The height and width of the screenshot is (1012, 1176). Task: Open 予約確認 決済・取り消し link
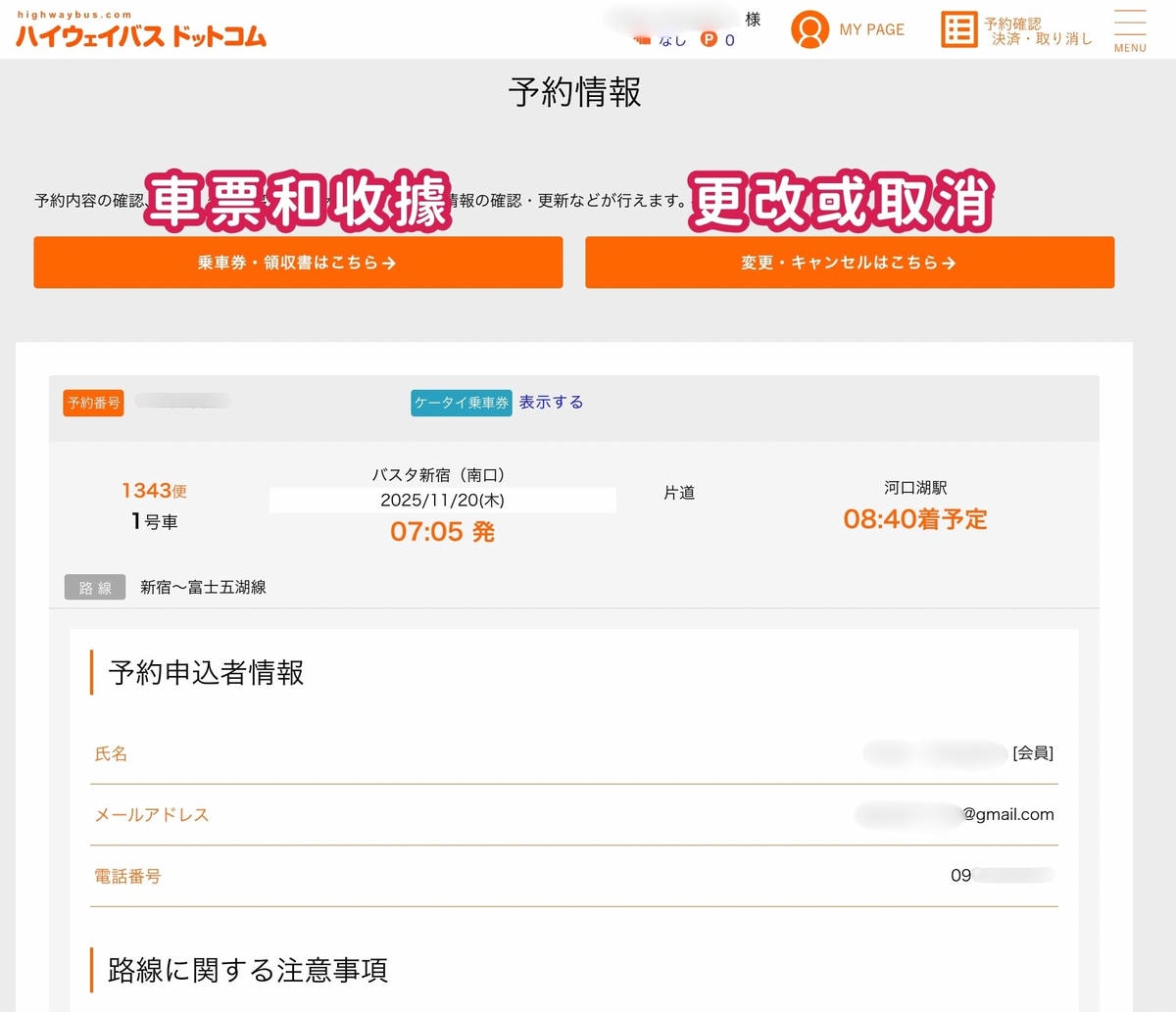coord(1038,30)
